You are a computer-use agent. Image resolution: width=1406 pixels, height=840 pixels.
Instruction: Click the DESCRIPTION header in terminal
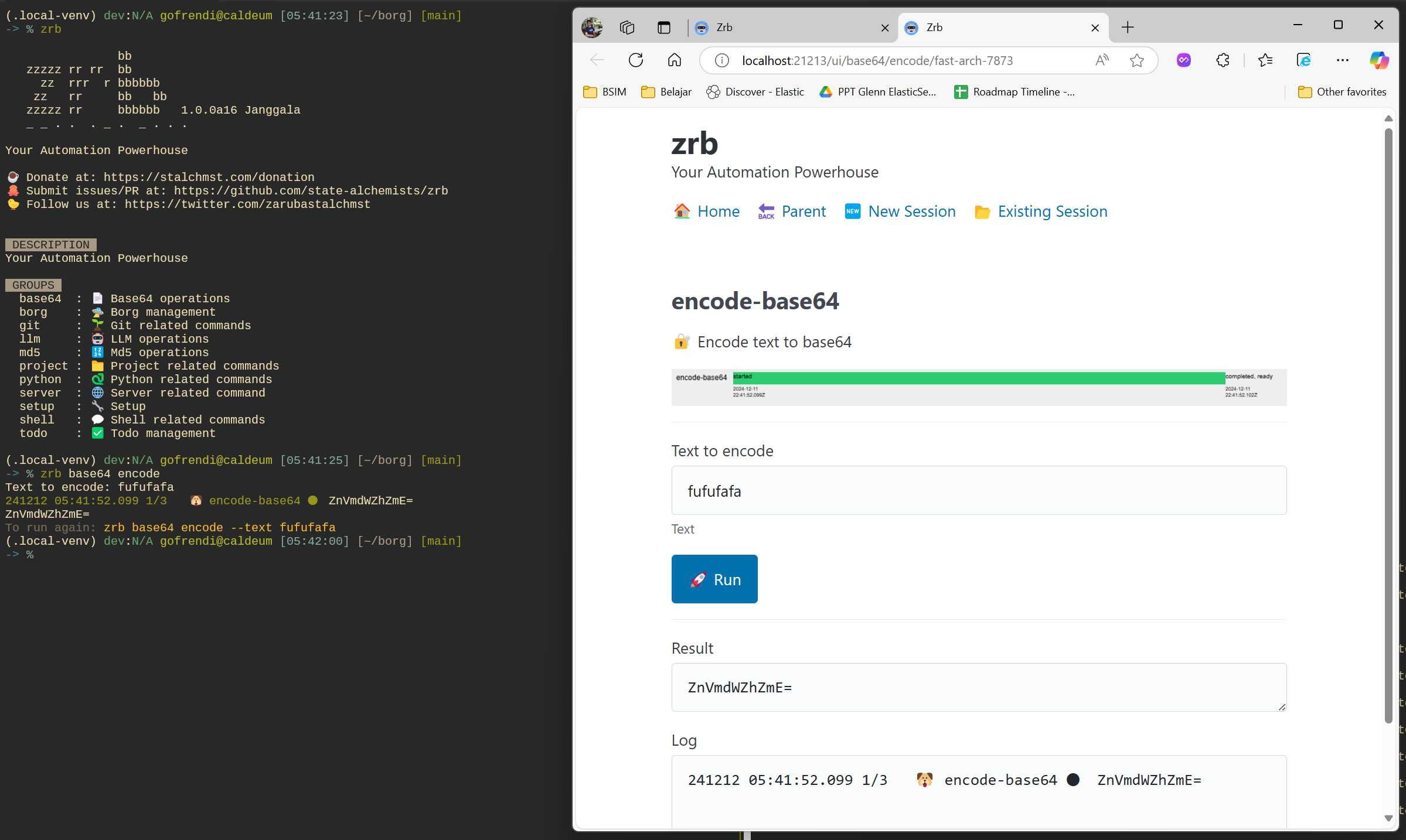coord(50,245)
